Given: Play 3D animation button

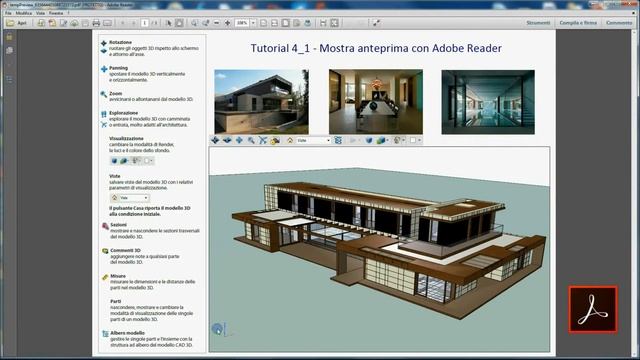Looking at the screenshot, I should (353, 140).
